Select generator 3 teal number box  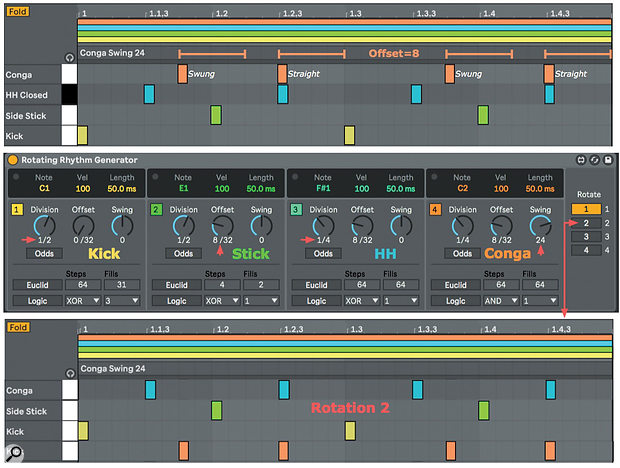[x=295, y=209]
